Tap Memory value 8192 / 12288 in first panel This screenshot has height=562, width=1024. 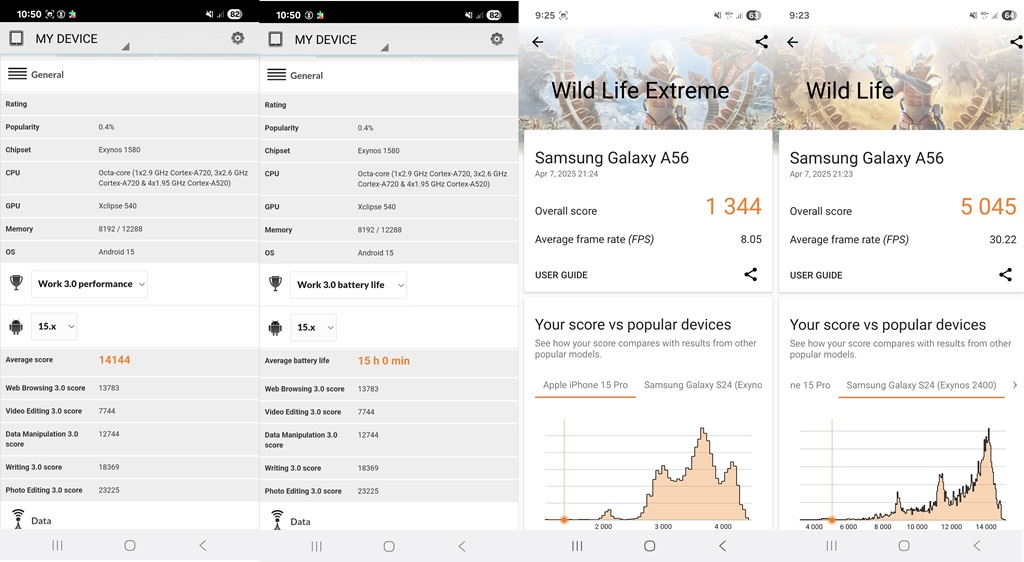121,228
